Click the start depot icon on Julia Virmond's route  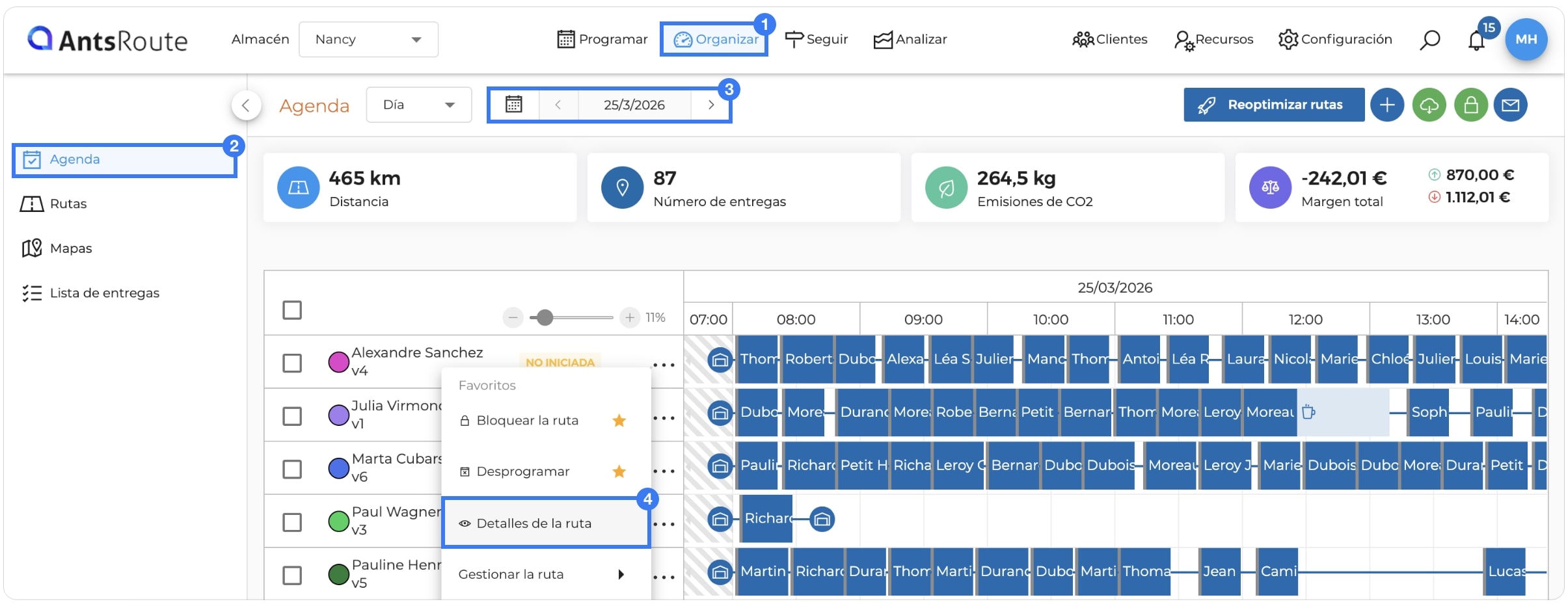pyautogui.click(x=720, y=412)
